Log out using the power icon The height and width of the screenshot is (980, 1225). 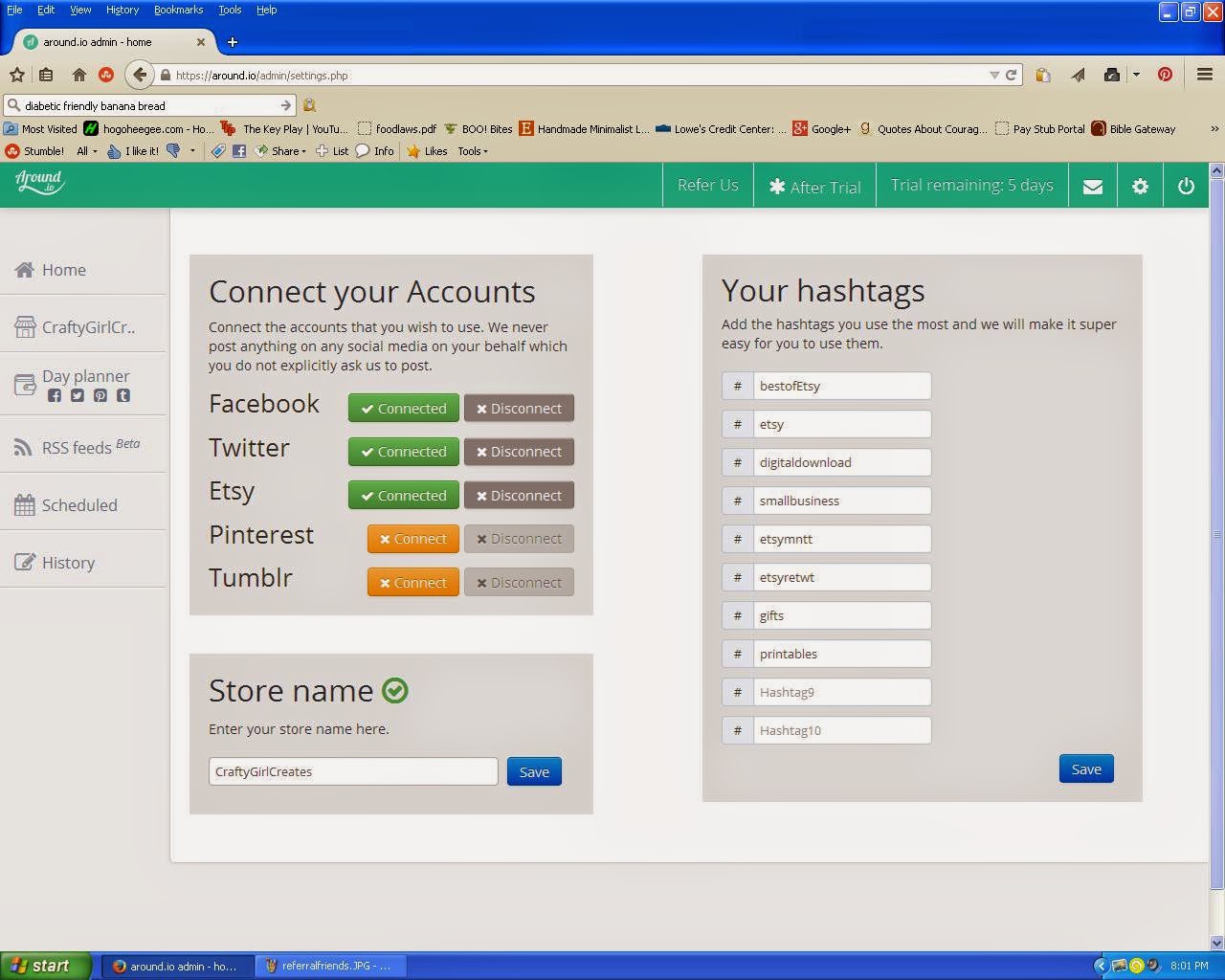(x=1186, y=186)
